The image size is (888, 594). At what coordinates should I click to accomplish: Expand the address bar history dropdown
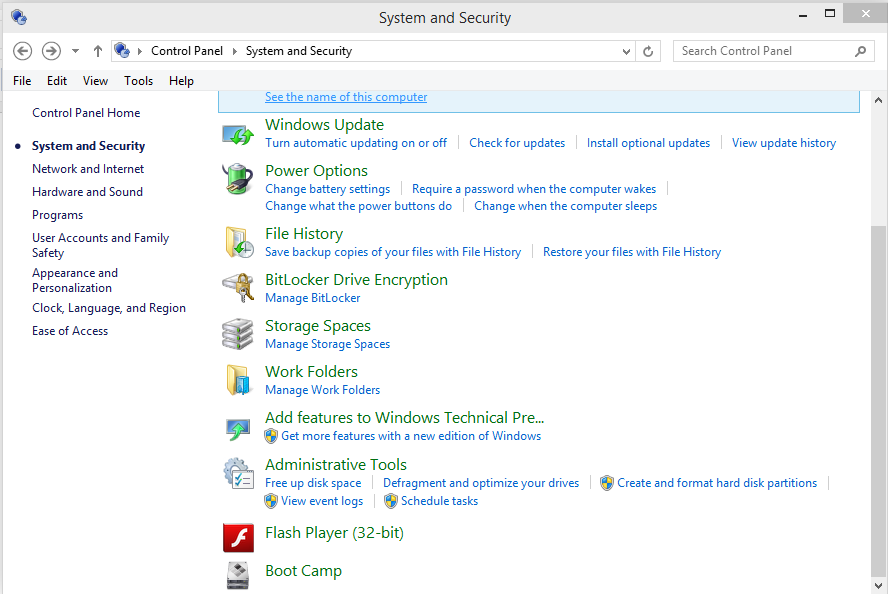(x=626, y=52)
